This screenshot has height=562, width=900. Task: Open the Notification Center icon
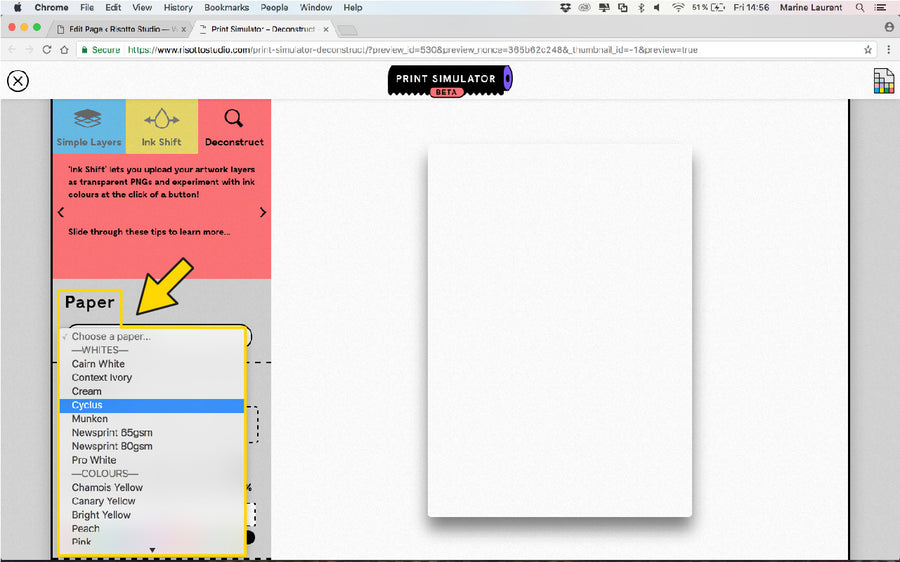click(x=880, y=7)
